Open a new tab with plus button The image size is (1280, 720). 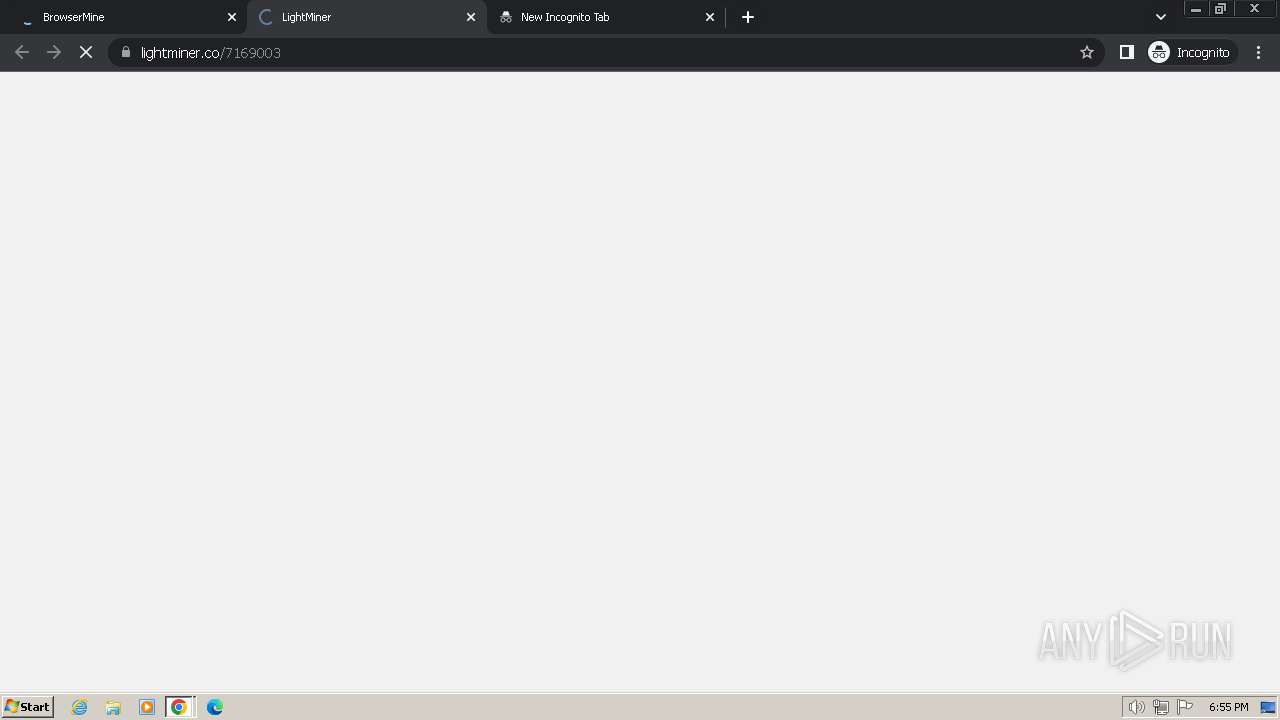click(748, 17)
